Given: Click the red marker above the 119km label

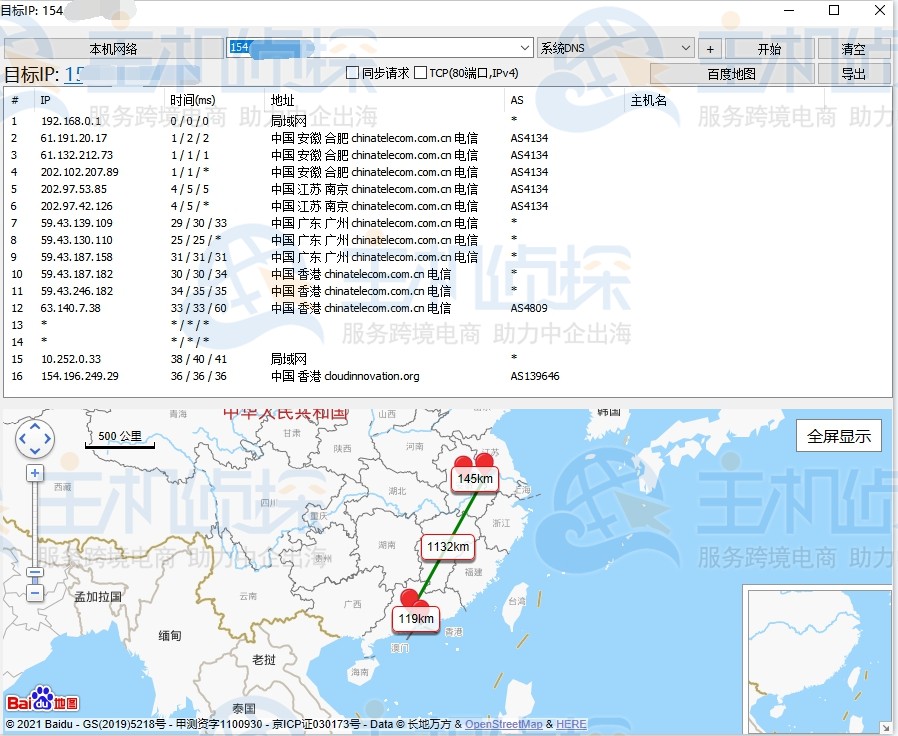Looking at the screenshot, I should (x=409, y=600).
